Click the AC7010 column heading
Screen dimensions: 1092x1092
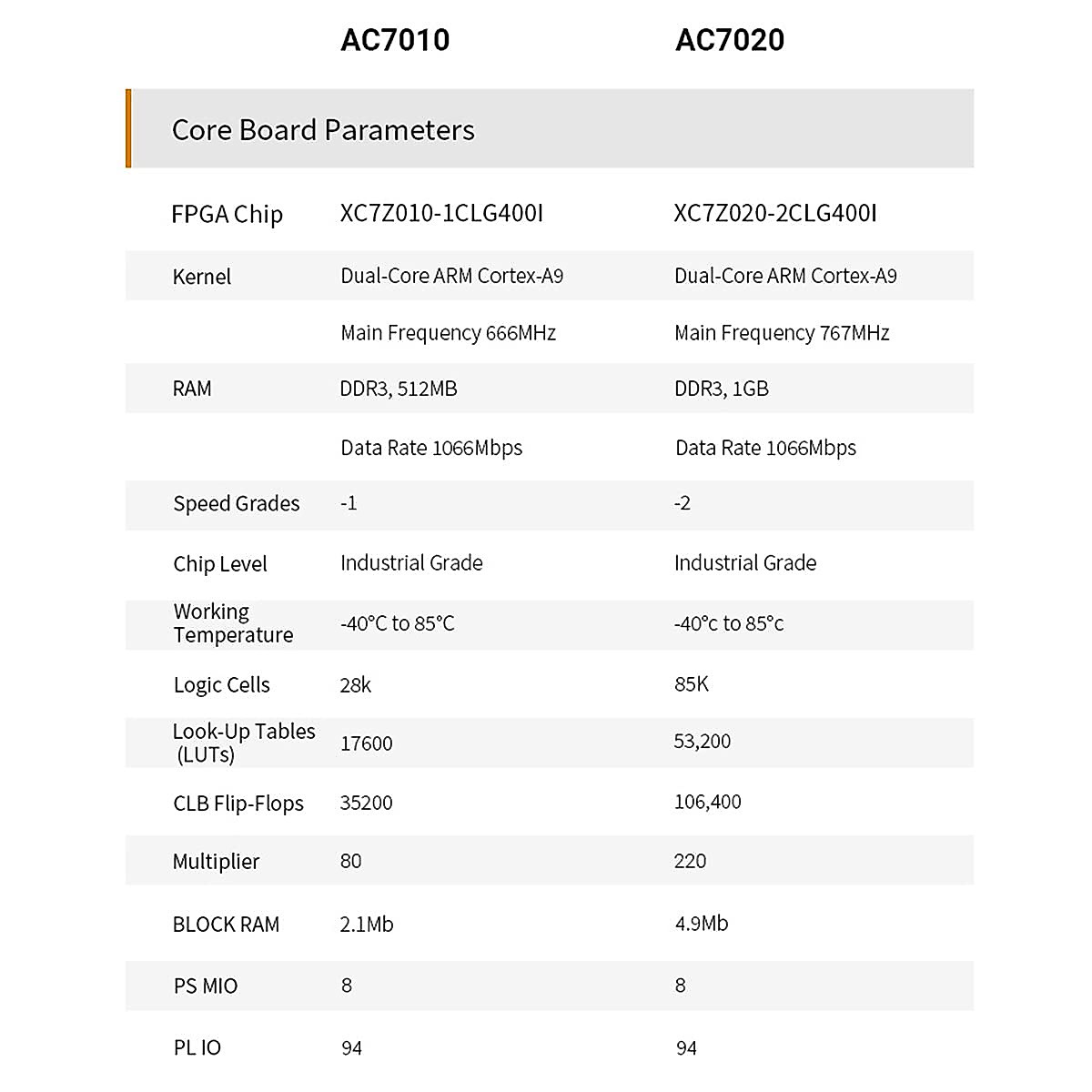[x=395, y=40]
